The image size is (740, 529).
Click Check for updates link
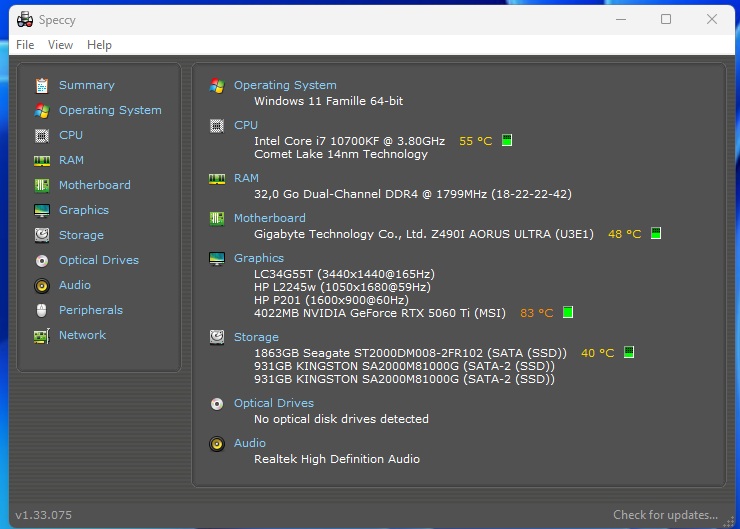point(665,515)
